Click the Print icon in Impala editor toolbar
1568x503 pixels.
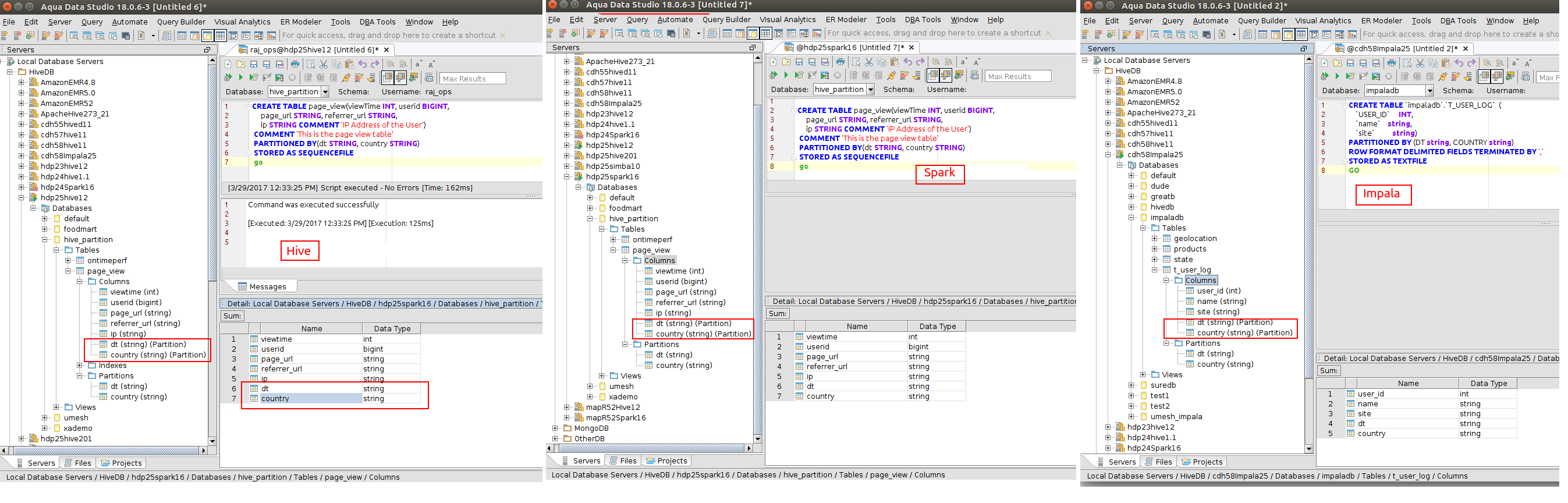point(1392,63)
